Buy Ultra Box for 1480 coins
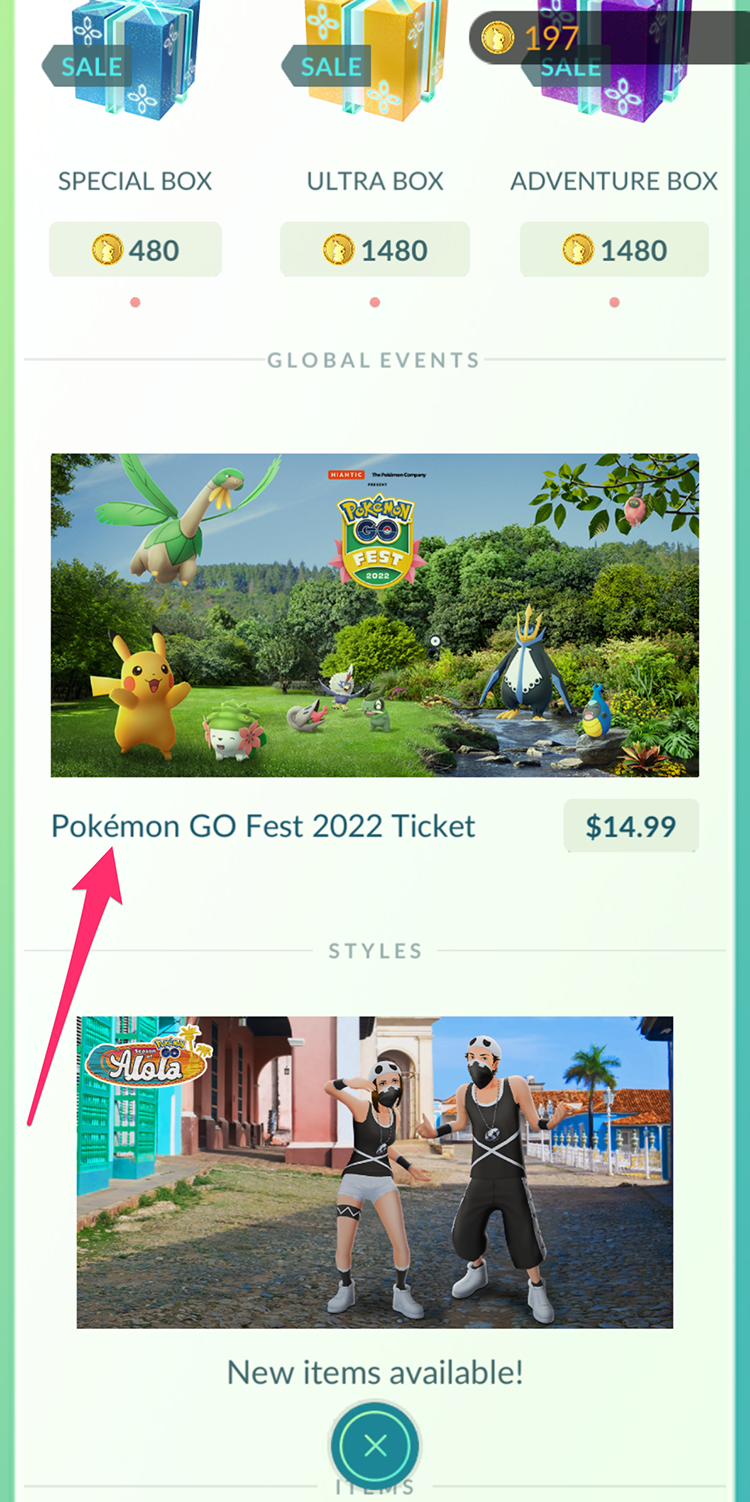 375,249
